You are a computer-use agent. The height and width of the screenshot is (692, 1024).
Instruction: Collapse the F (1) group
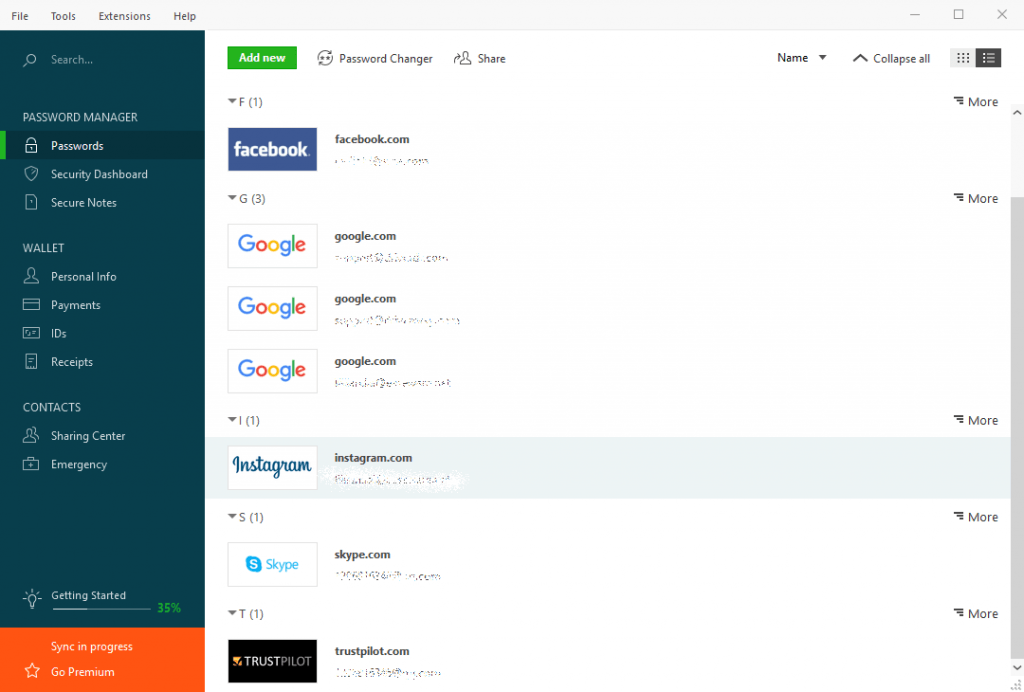coord(232,102)
